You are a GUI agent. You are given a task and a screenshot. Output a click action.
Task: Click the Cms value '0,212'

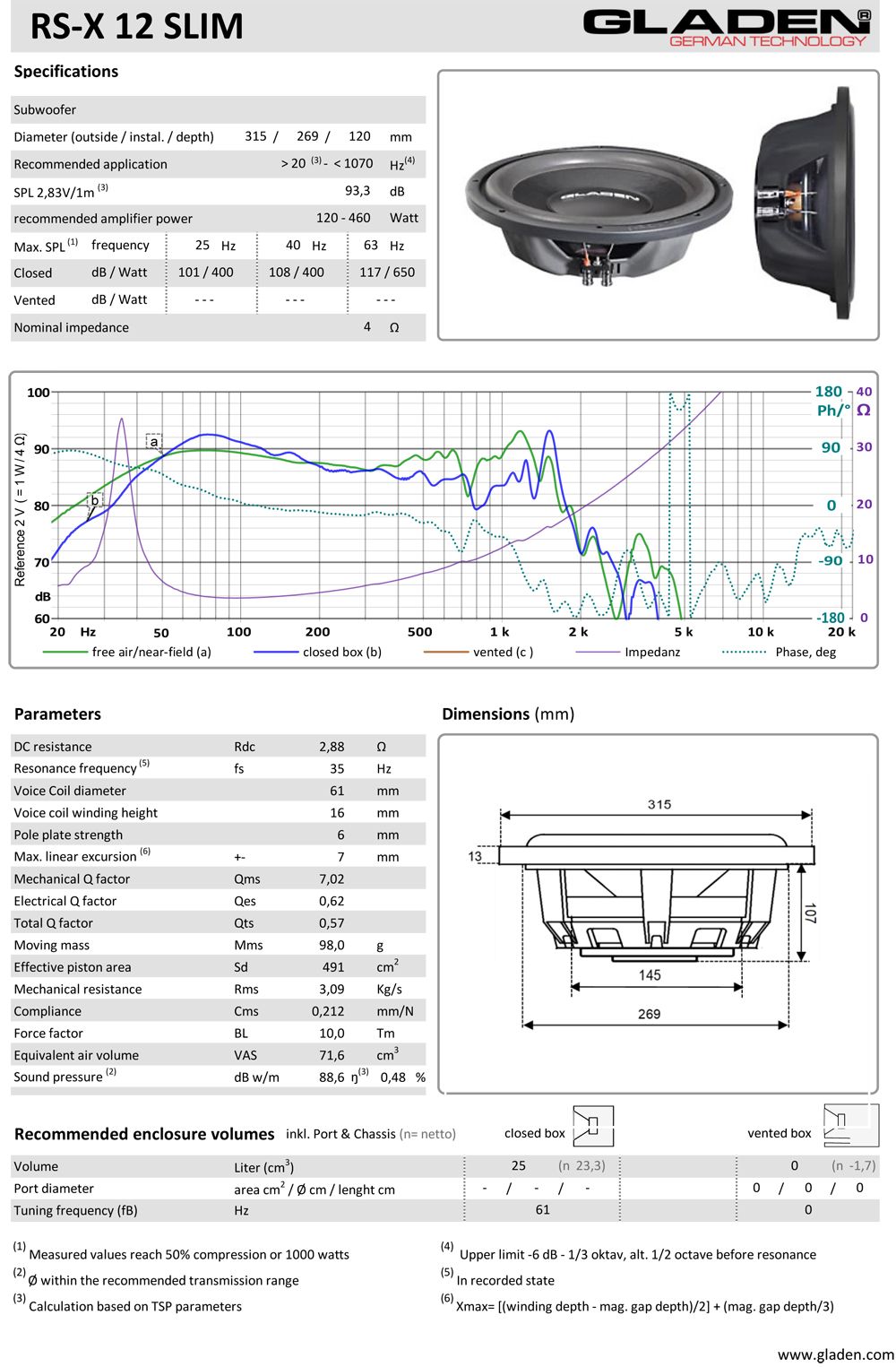[328, 1011]
